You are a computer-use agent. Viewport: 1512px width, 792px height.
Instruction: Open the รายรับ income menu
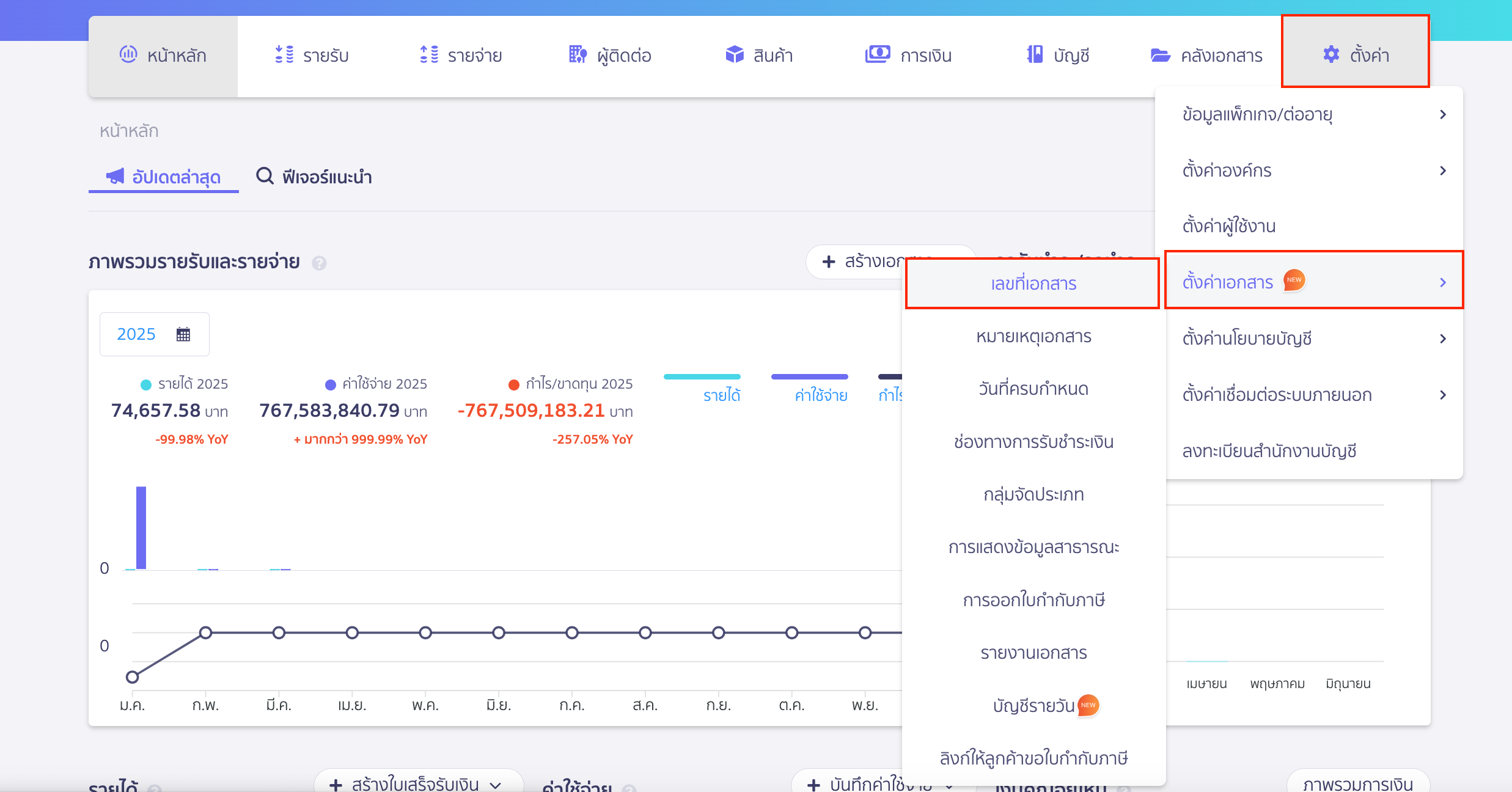tap(312, 56)
